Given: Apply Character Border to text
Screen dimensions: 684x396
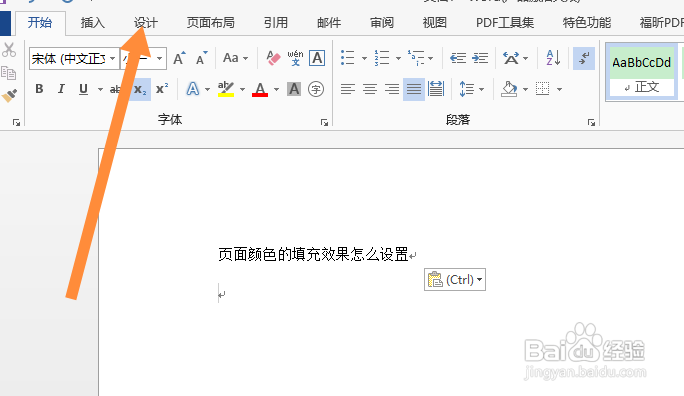Looking at the screenshot, I should (317, 58).
